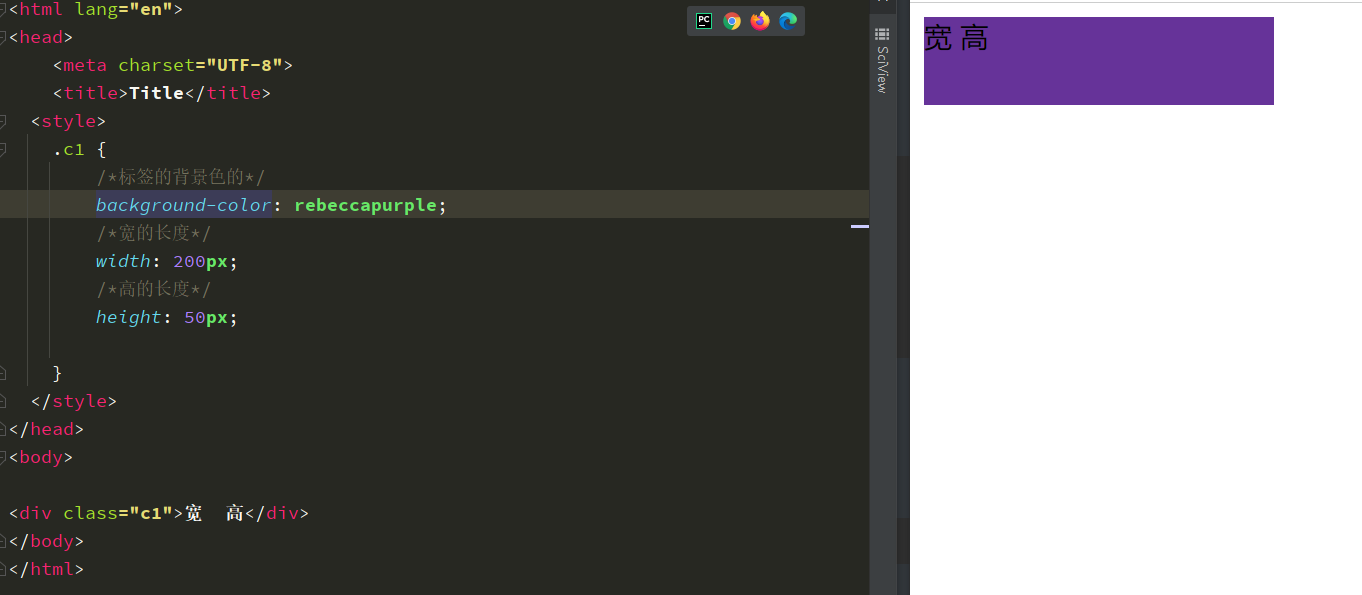Screen dimensions: 1362x595
Task: Open the page in PyCharm built-in preview
Action: coord(704,21)
